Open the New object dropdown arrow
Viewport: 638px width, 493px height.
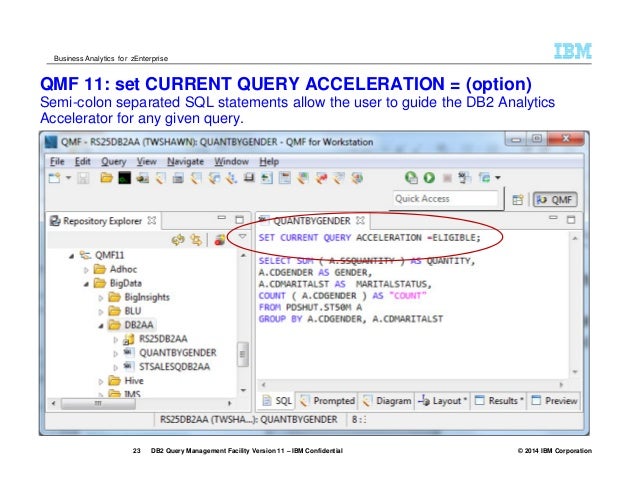[x=68, y=178]
